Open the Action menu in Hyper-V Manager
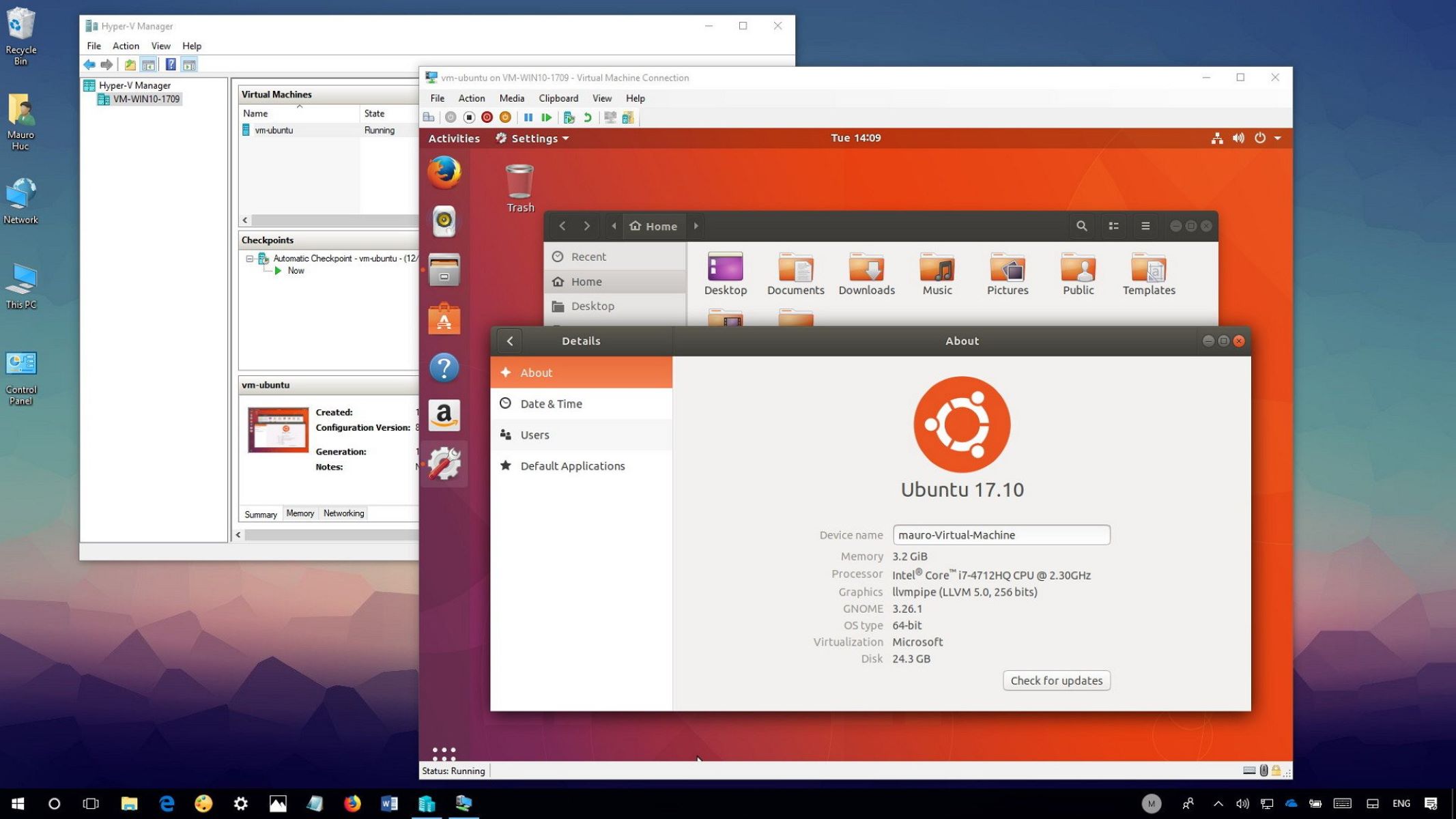This screenshot has width=1456, height=819. (124, 45)
